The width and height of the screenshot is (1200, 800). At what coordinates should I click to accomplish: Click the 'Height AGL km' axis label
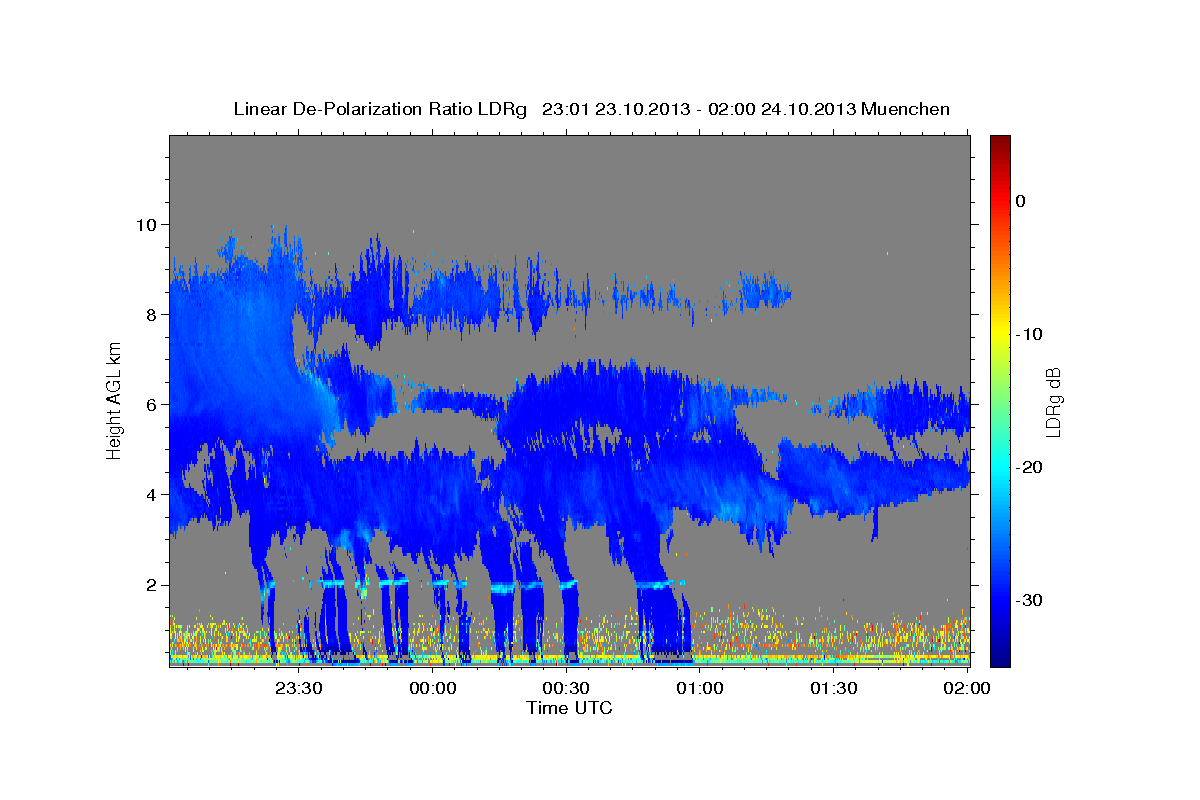point(114,401)
